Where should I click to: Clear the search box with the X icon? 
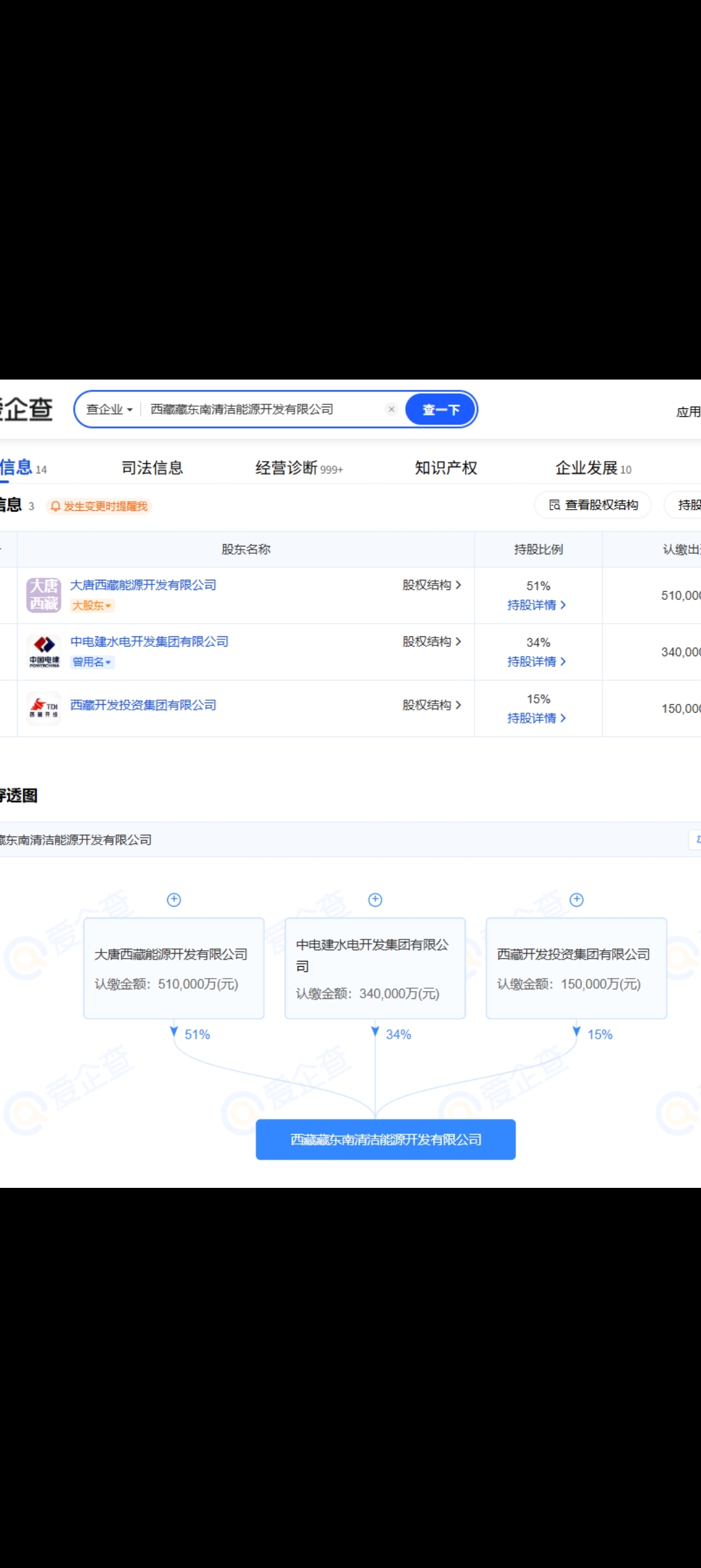click(391, 409)
